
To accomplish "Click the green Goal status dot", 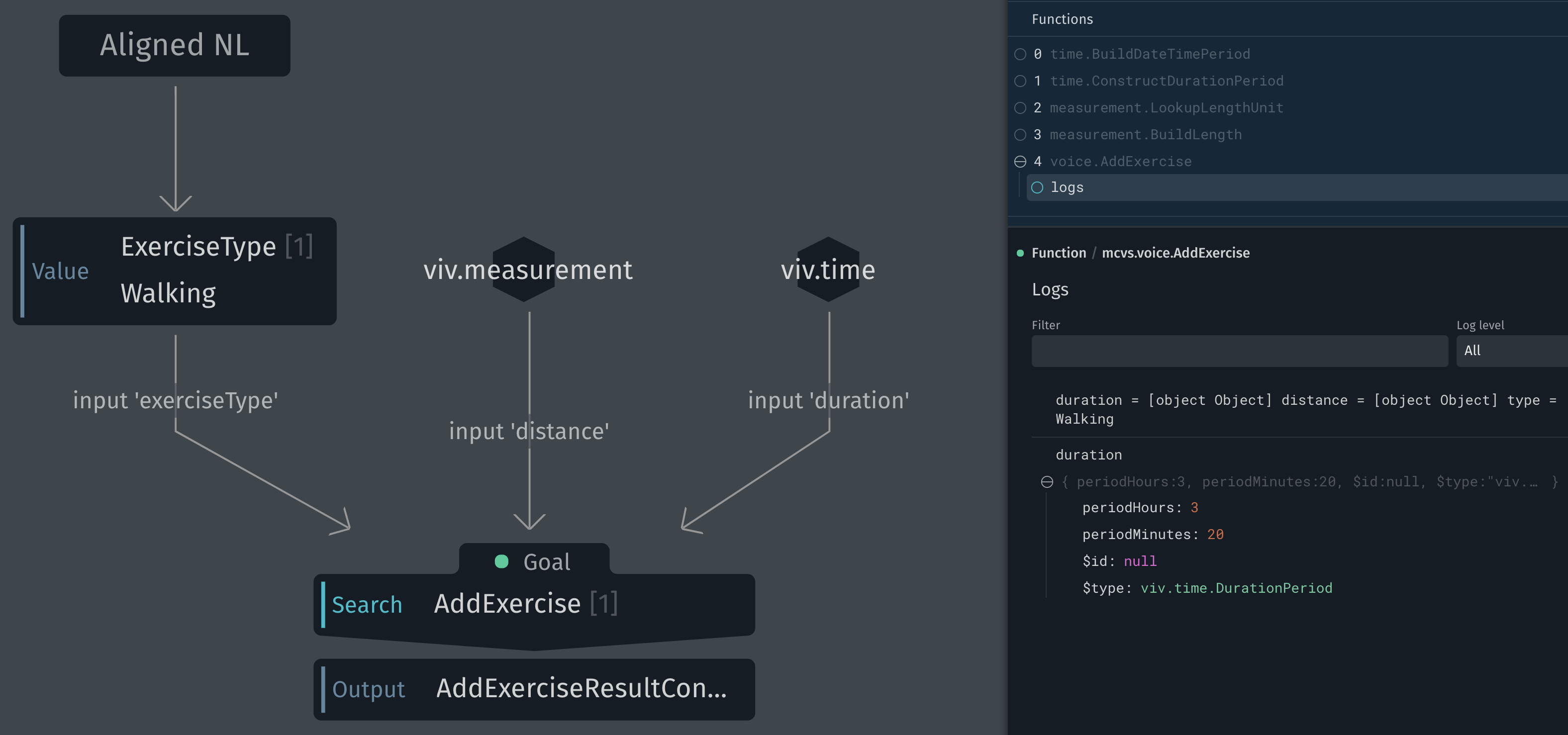I will [x=501, y=561].
